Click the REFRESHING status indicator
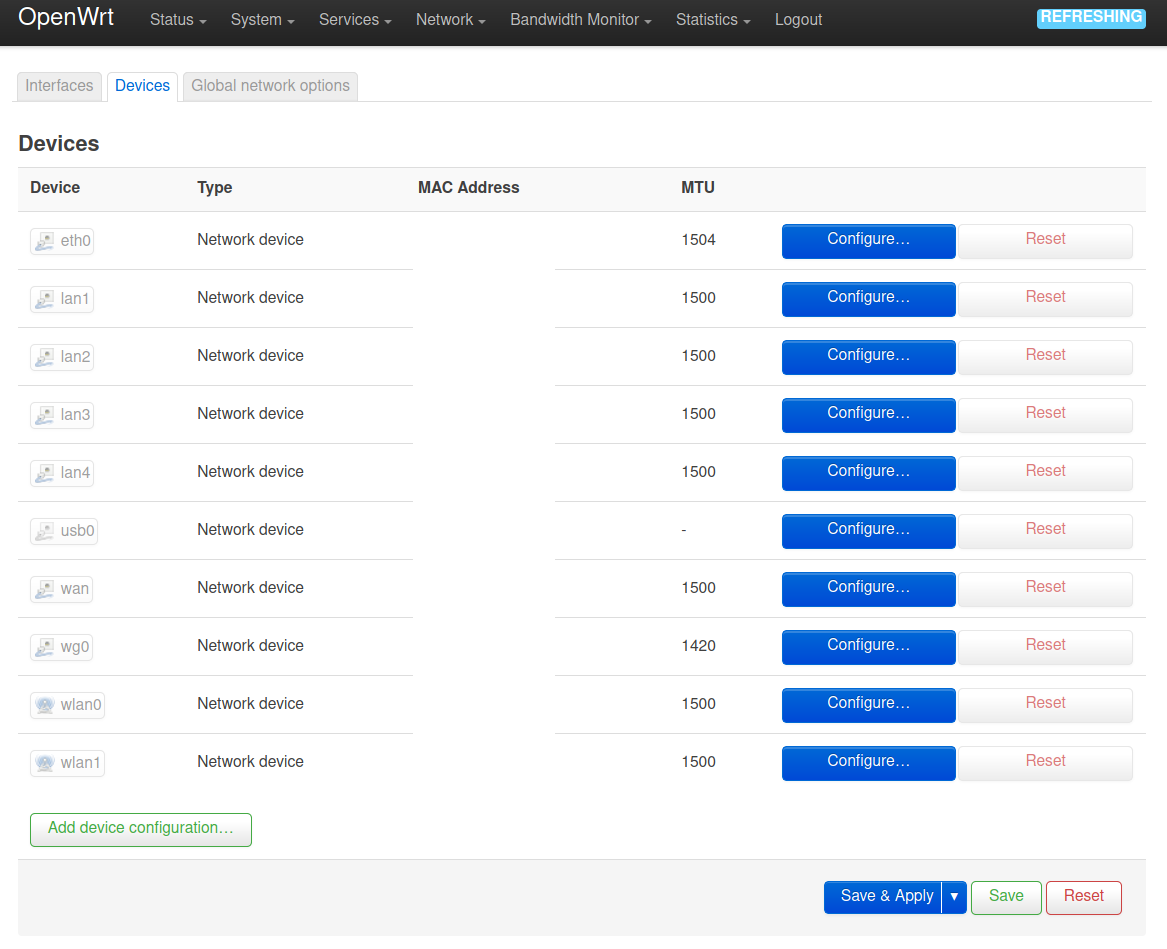The image size is (1167, 949). [x=1091, y=18]
